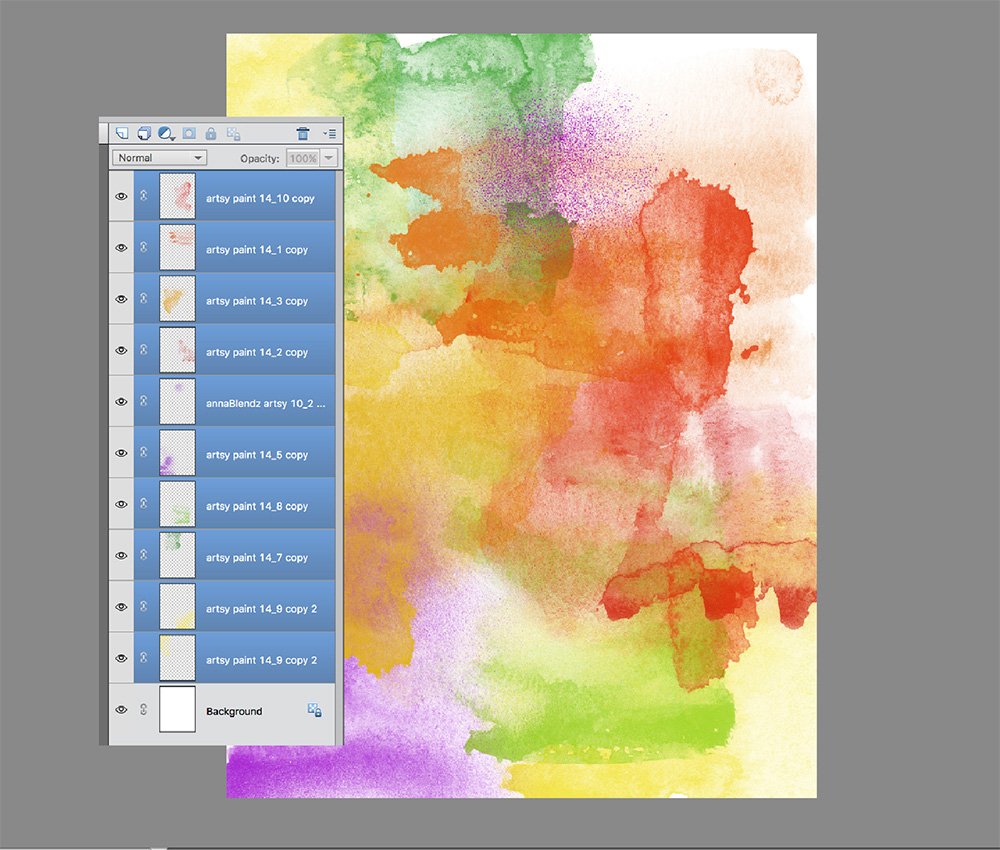The height and width of the screenshot is (850, 1000).
Task: Select thumbnail of artsy paint 14_8 copy
Action: pos(177,504)
